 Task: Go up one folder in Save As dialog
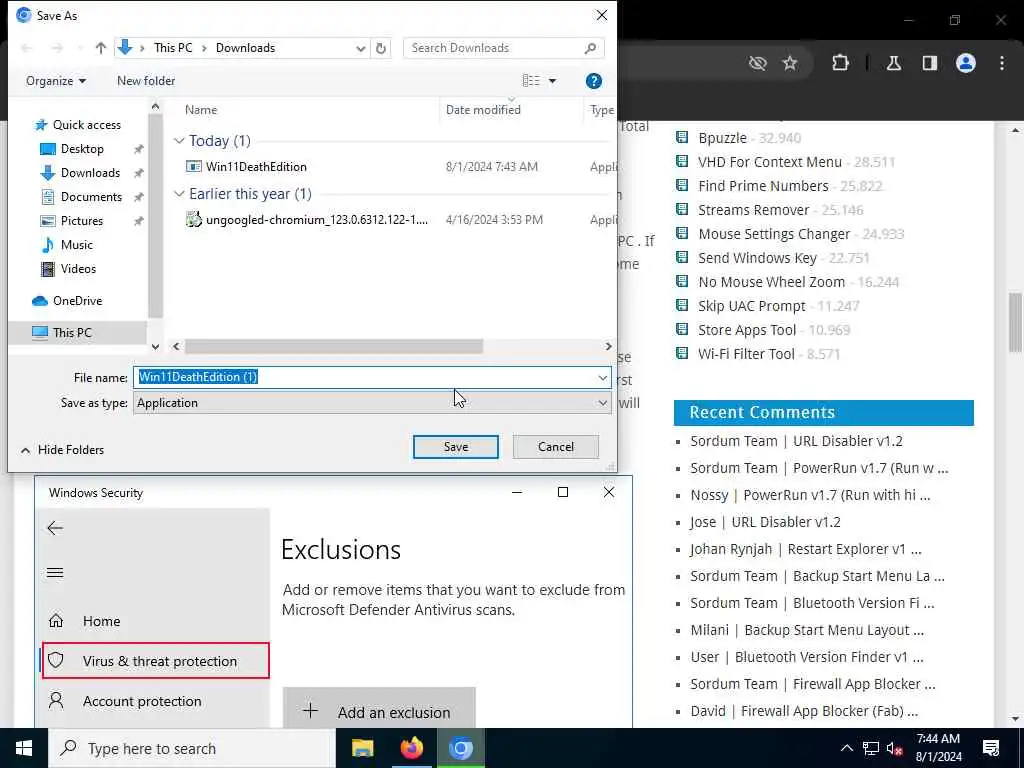[101, 48]
